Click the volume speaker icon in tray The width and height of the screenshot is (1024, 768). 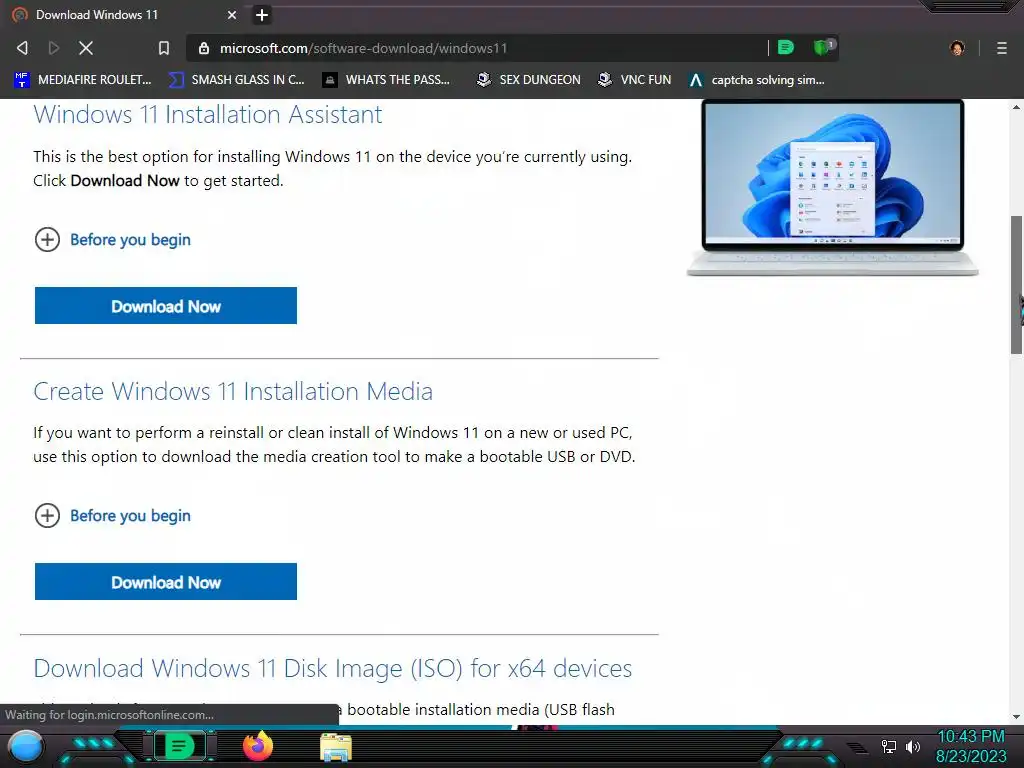click(x=913, y=746)
